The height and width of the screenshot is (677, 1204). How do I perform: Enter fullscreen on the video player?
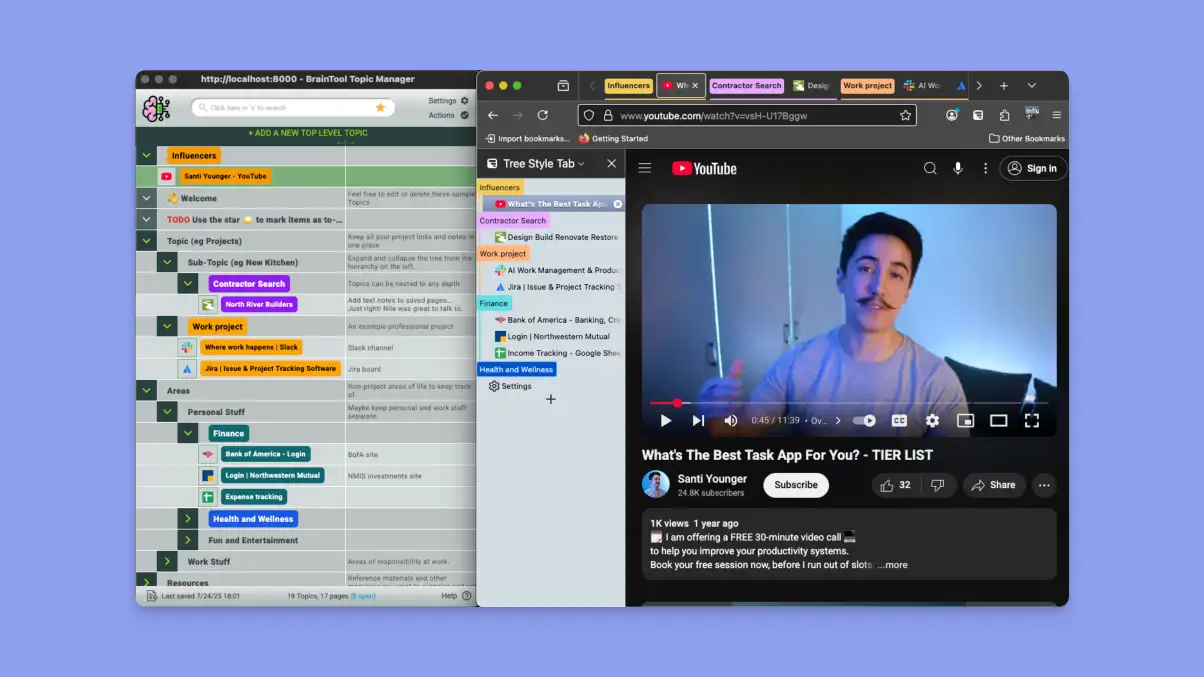click(x=1032, y=421)
